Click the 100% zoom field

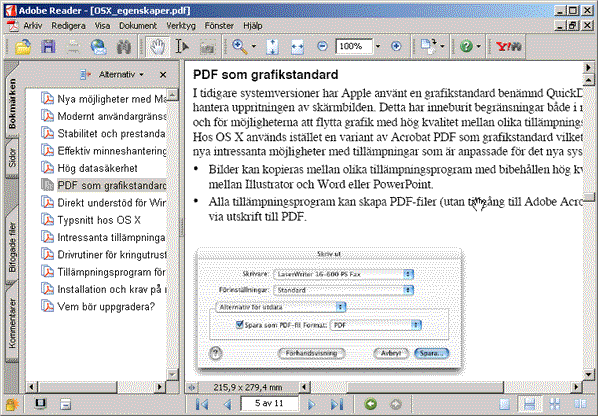click(x=354, y=47)
